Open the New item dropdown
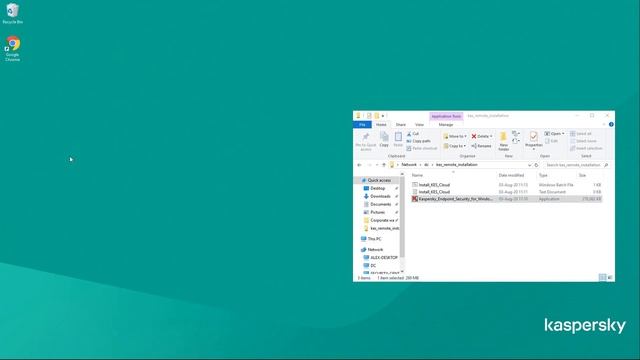Viewport: 640px width, 360px height. [516, 134]
